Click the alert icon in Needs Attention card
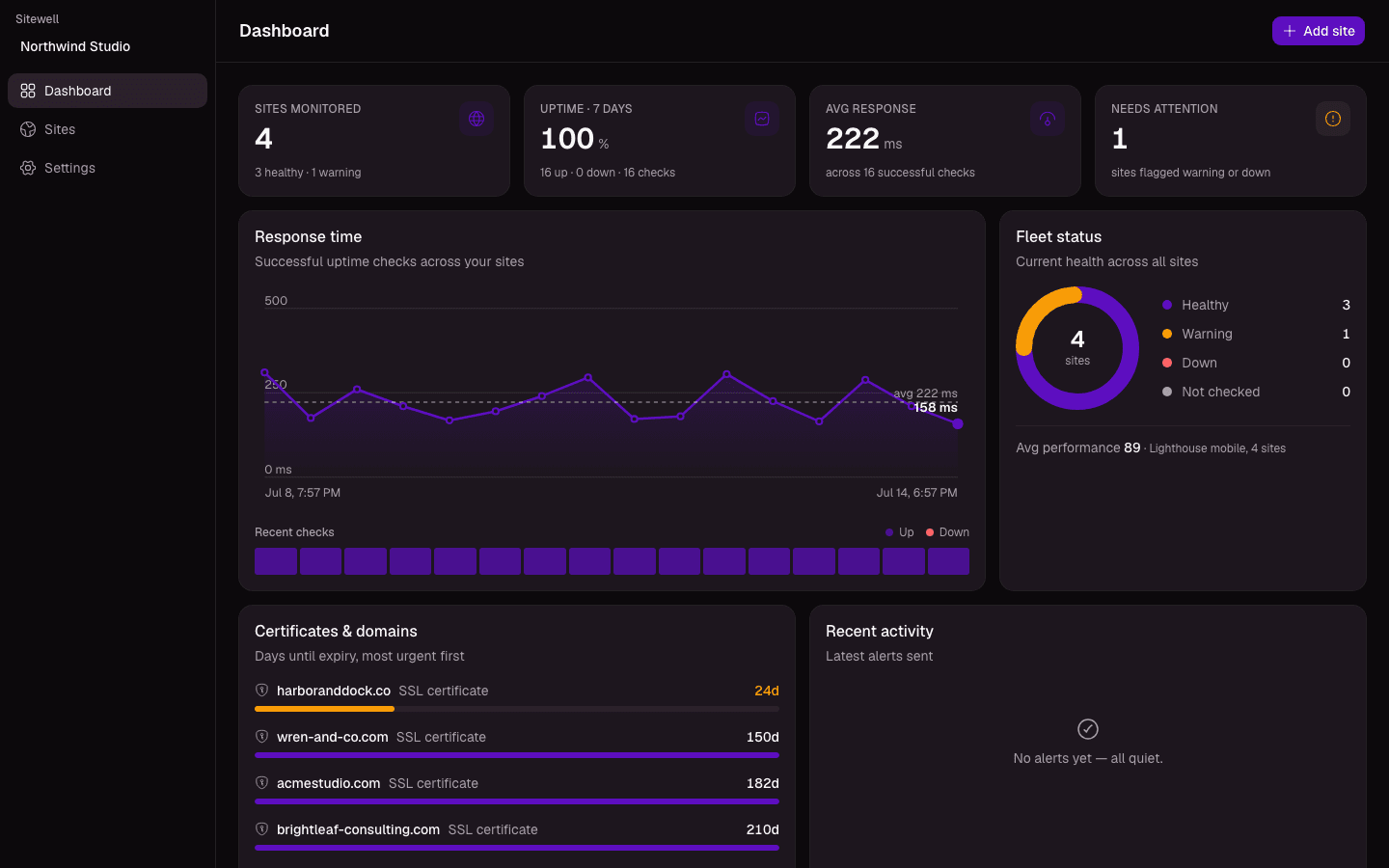 pos(1333,119)
